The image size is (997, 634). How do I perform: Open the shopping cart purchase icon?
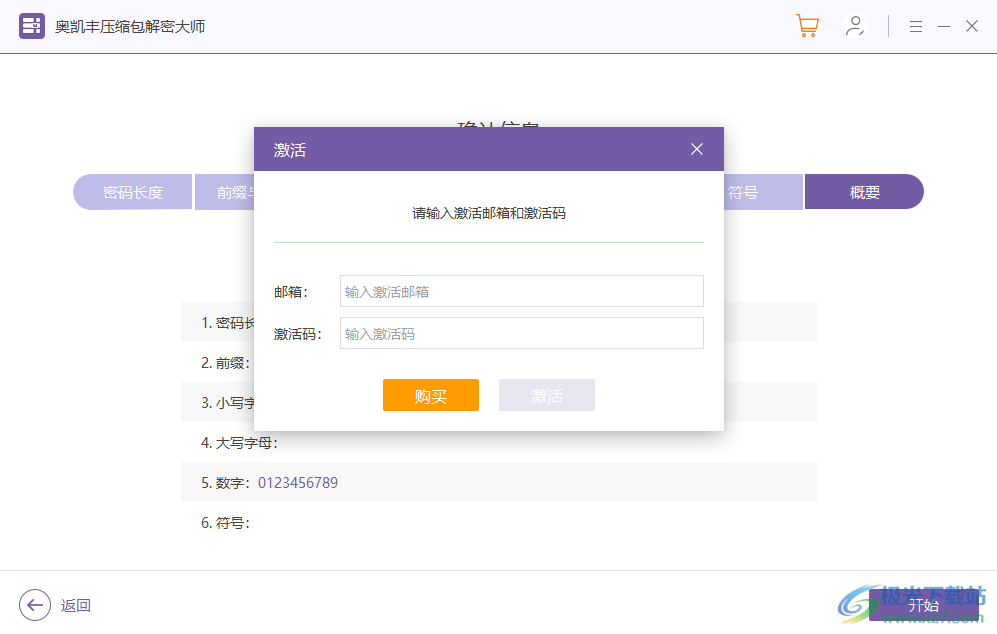(807, 26)
